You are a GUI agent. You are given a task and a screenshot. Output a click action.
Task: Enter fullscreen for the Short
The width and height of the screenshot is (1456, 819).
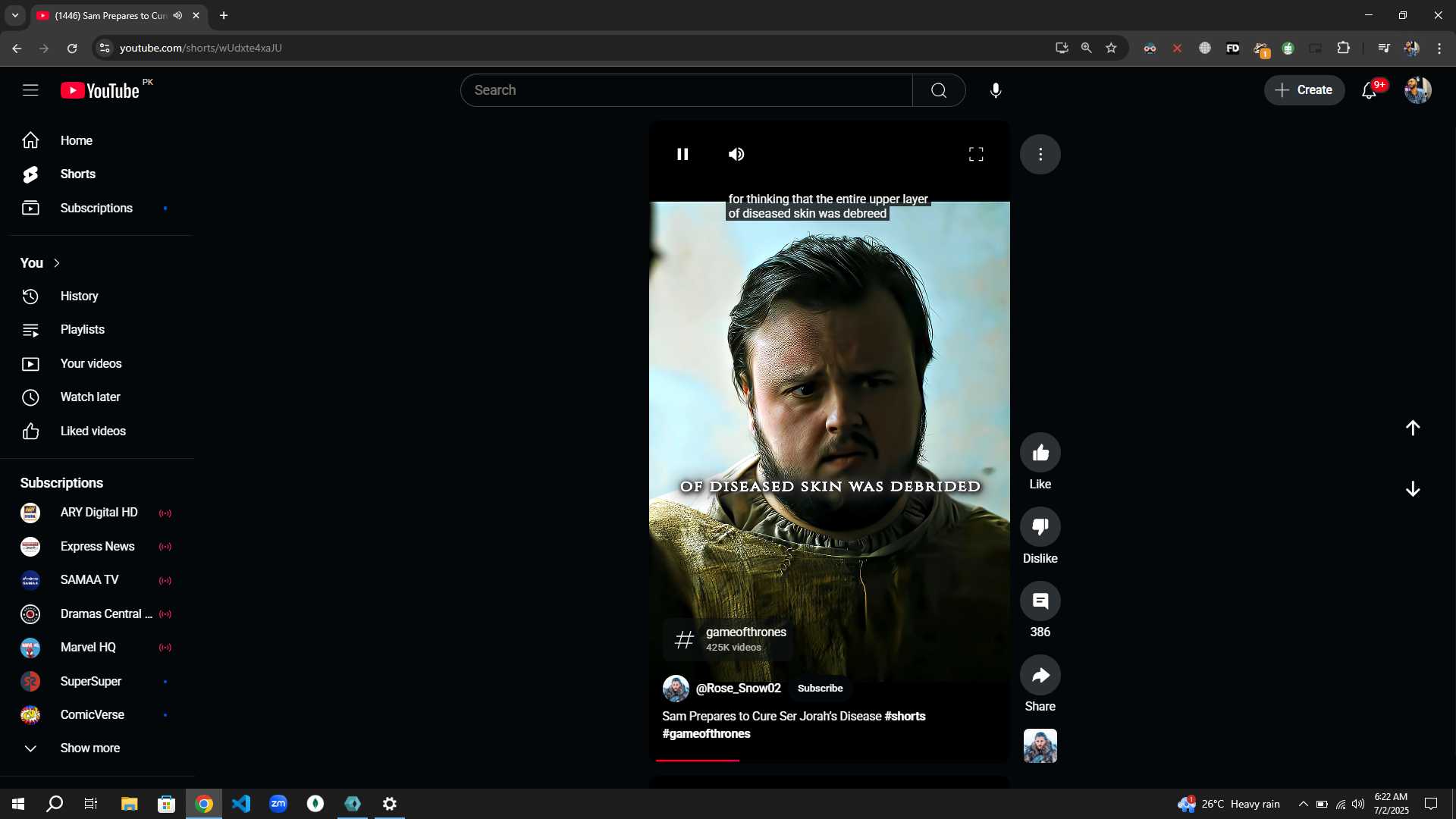click(976, 154)
